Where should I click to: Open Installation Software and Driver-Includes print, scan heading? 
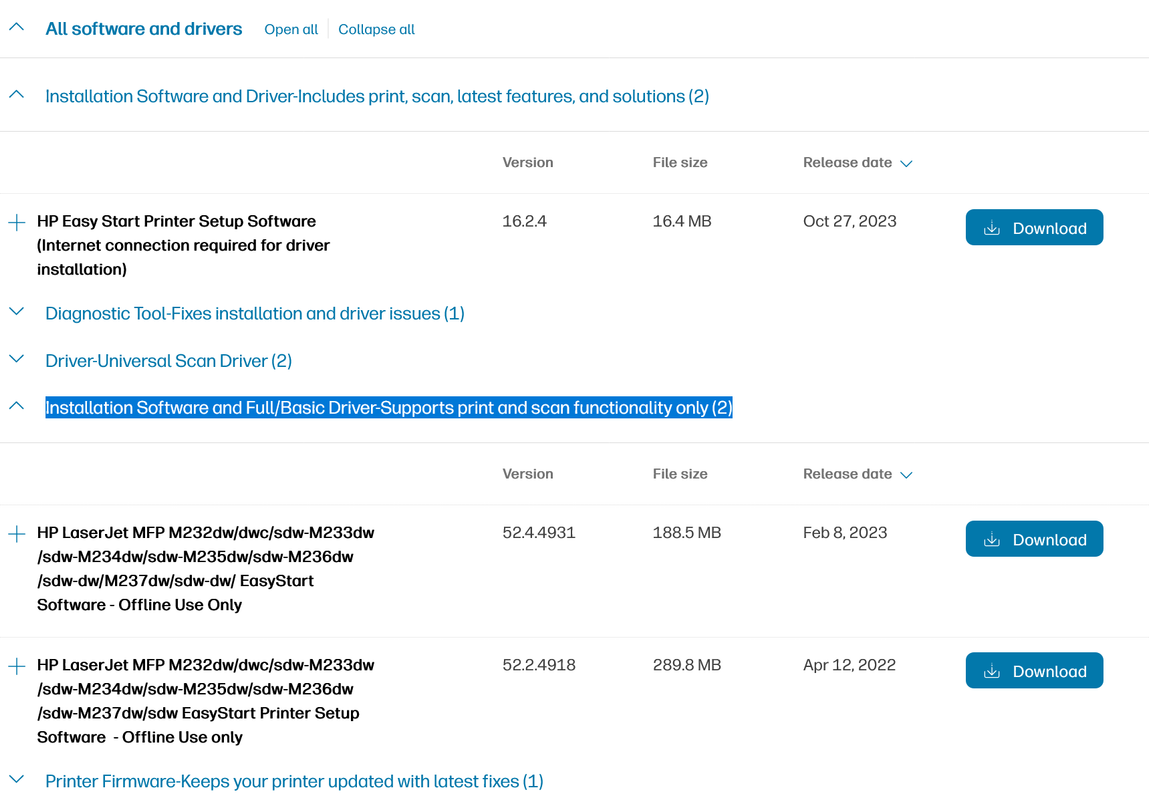coord(377,97)
